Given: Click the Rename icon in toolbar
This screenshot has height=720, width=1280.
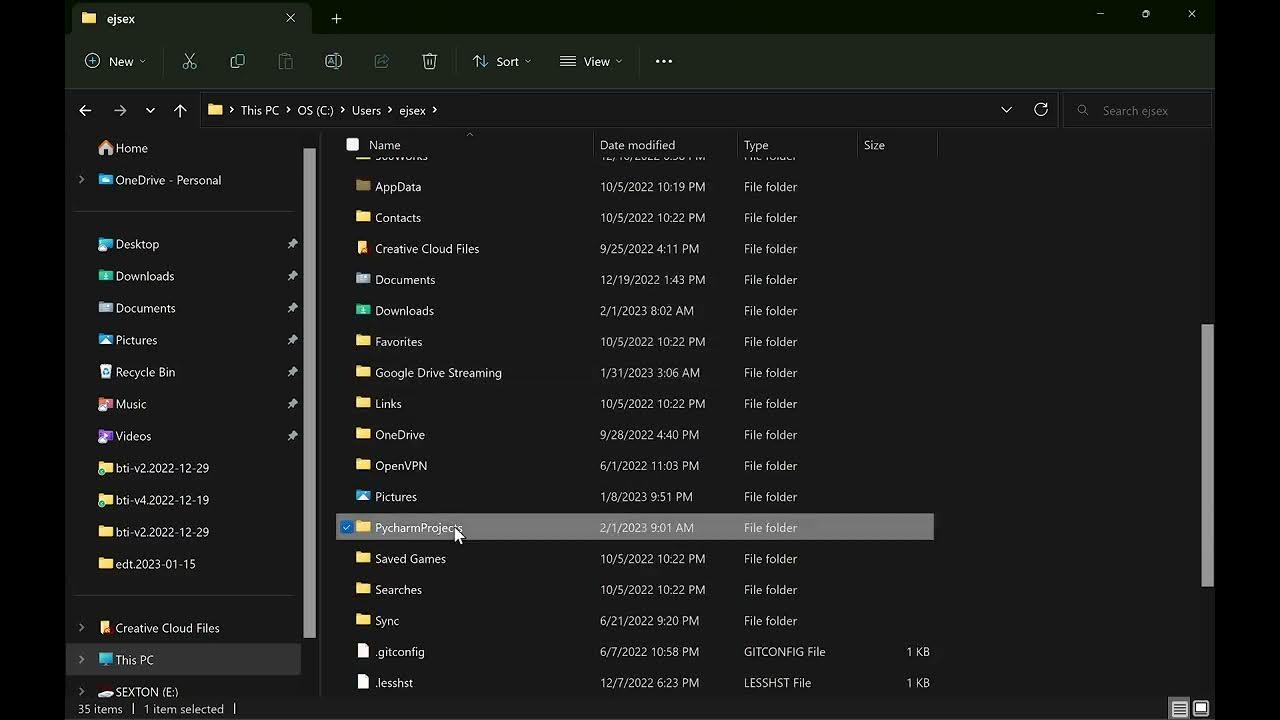Looking at the screenshot, I should pyautogui.click(x=333, y=61).
